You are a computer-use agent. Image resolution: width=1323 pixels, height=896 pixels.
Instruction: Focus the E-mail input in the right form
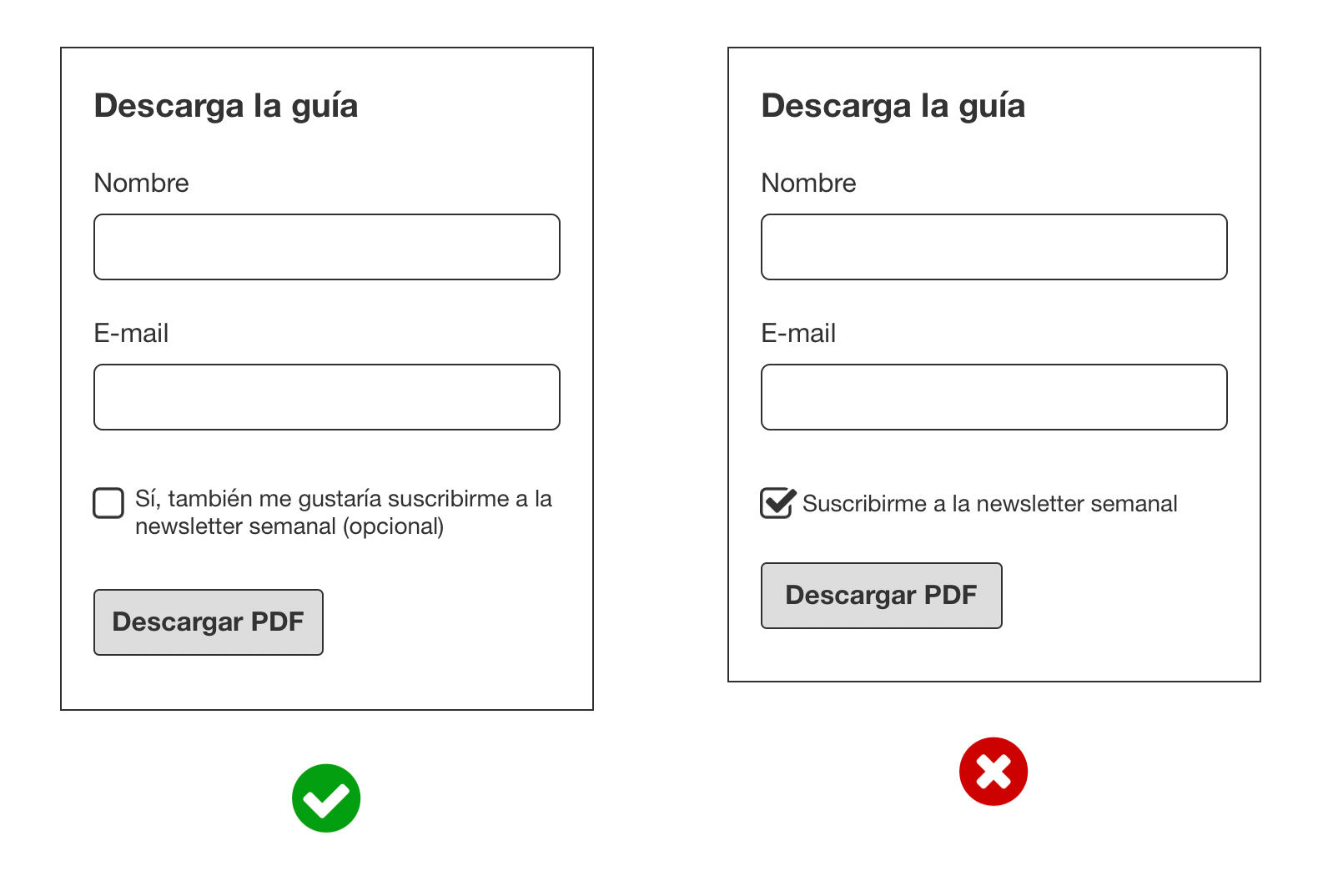[x=994, y=397]
